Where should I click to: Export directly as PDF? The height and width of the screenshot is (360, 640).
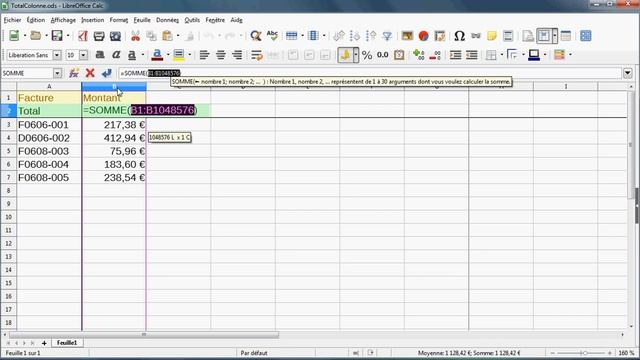(83, 36)
